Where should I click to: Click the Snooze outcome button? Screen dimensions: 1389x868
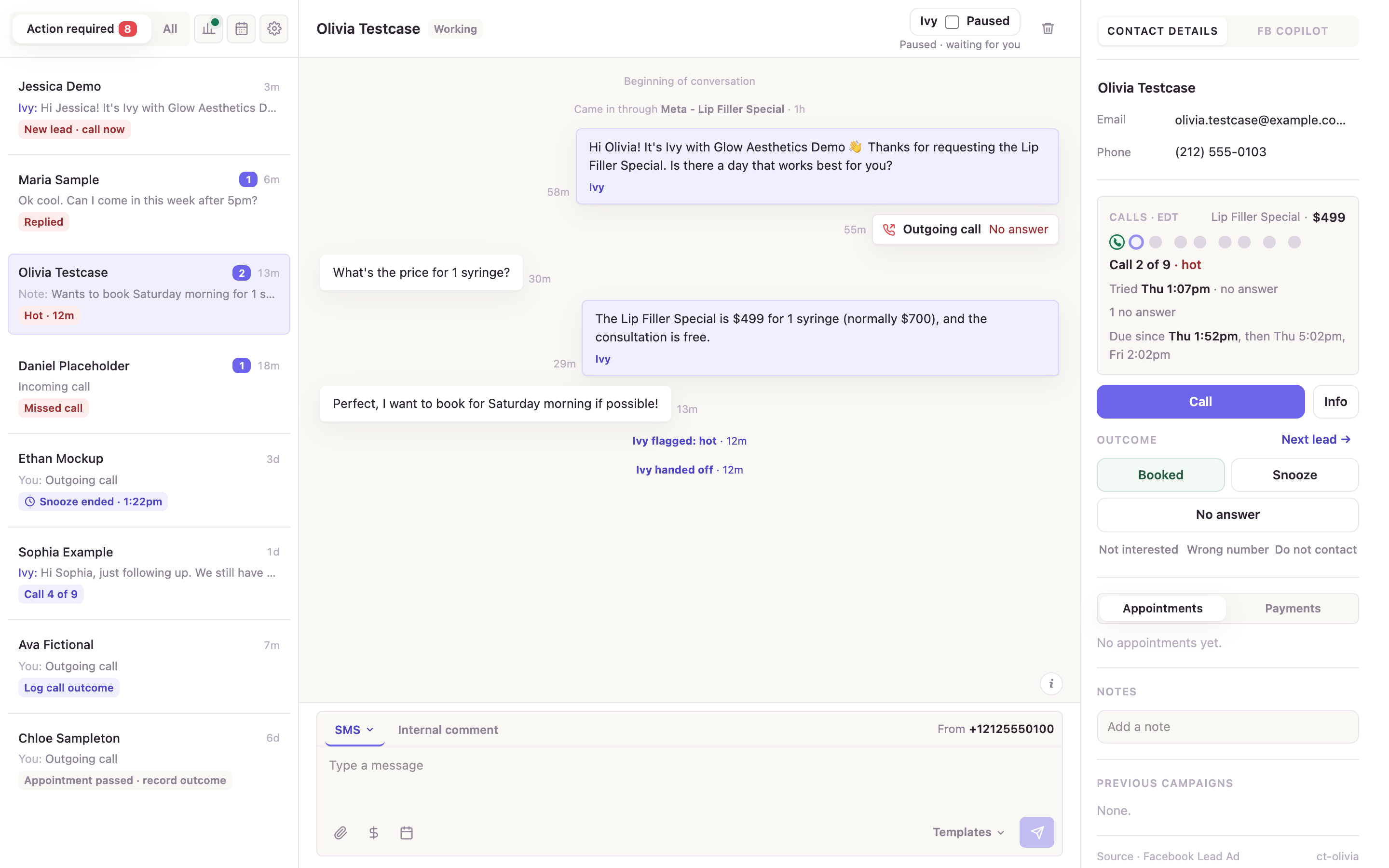(x=1294, y=475)
